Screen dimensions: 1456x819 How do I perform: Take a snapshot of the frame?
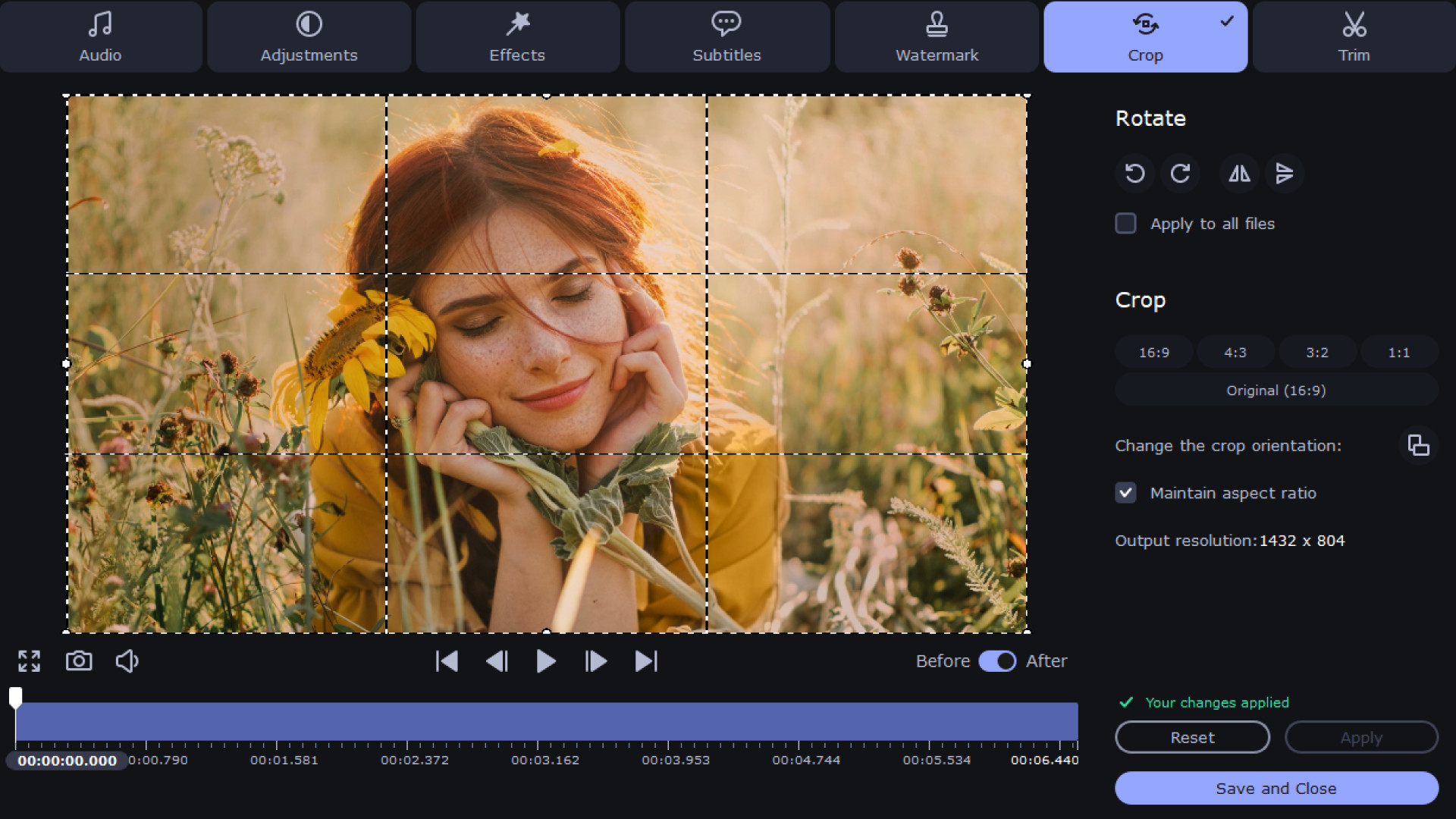click(79, 661)
